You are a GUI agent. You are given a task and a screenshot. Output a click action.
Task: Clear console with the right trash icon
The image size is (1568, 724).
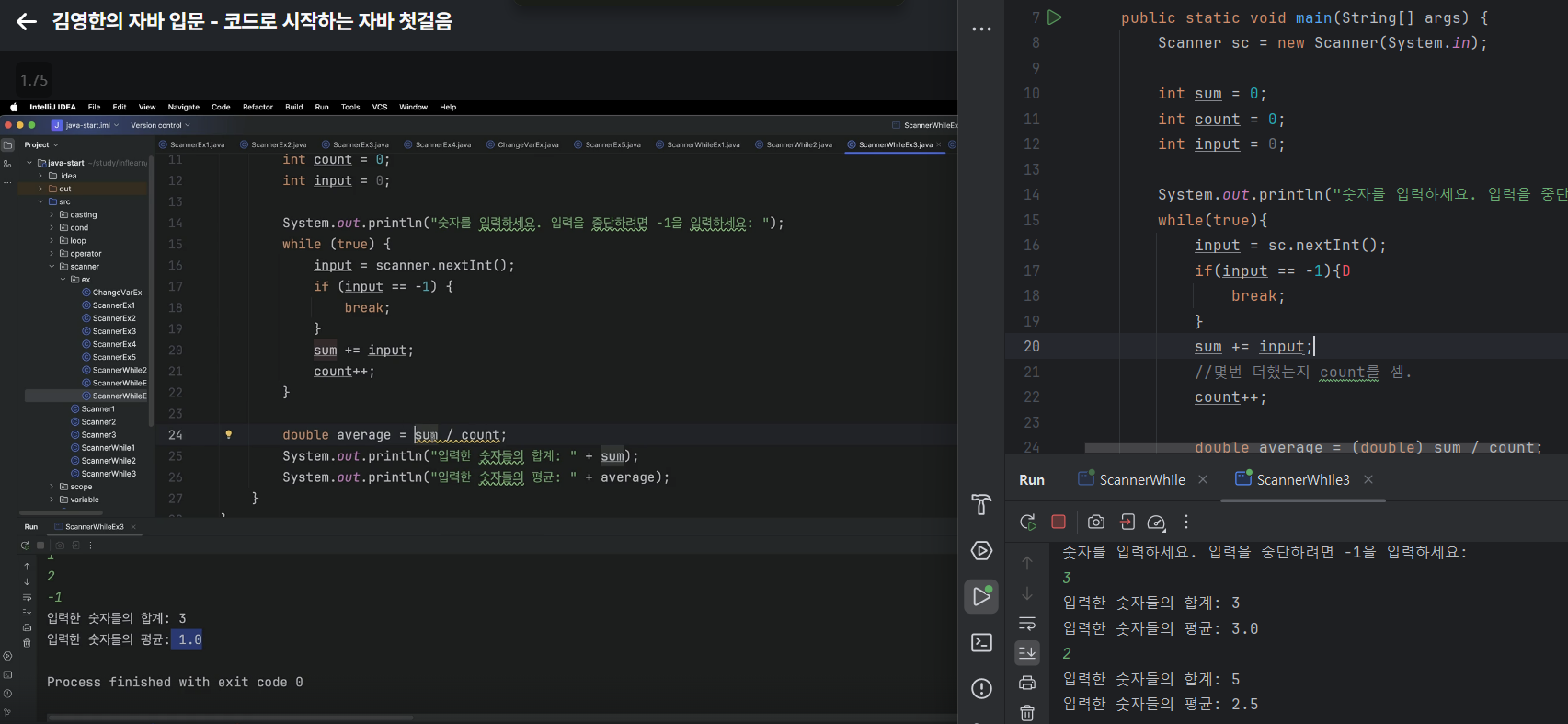[1027, 712]
